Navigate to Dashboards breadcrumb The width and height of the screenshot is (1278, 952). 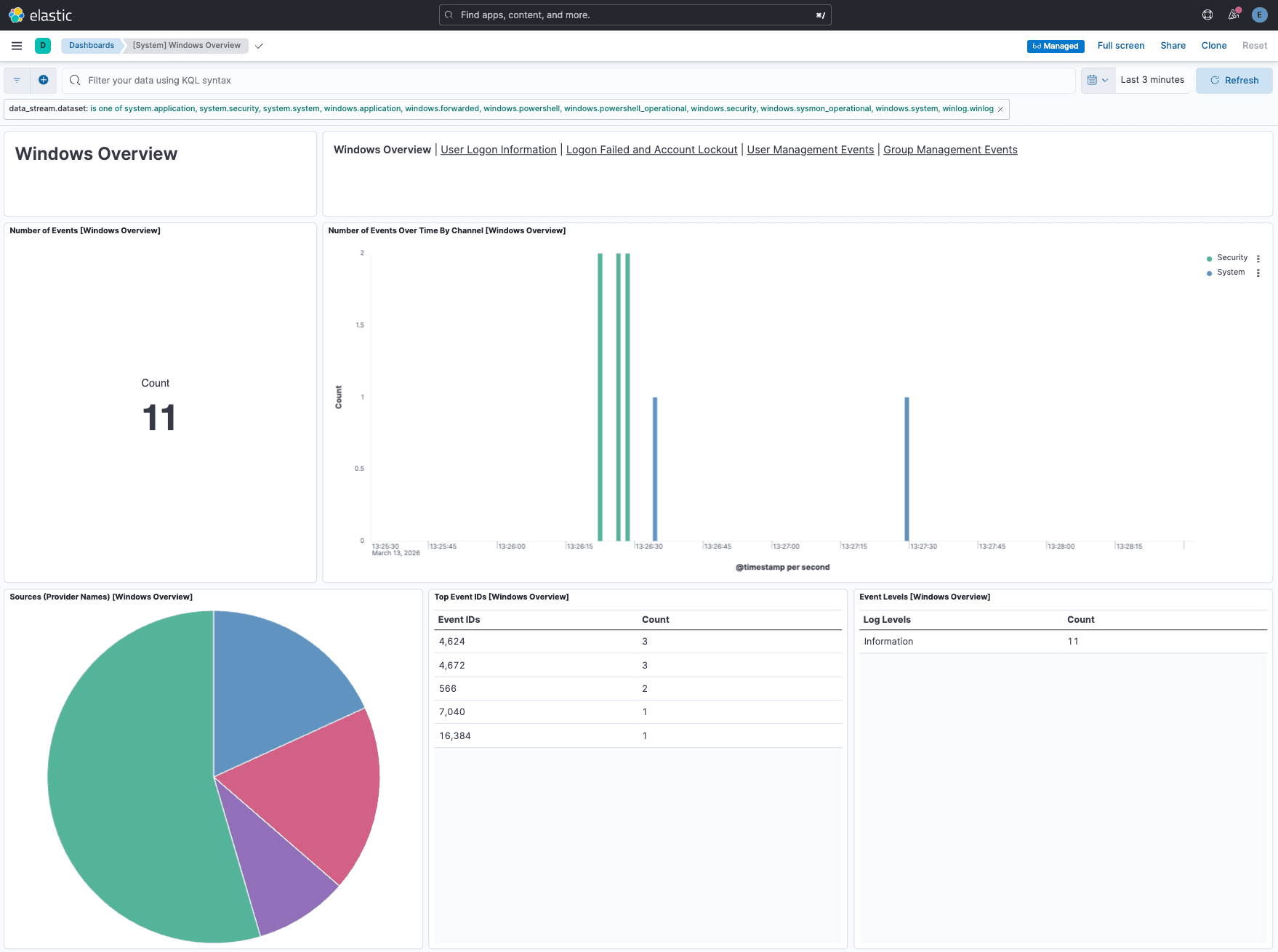(91, 45)
